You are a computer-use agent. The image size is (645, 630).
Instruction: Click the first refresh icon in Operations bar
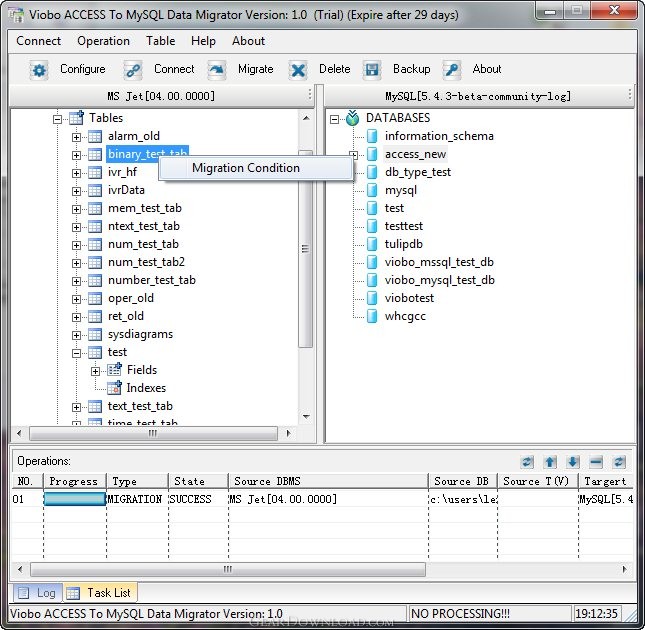(x=527, y=462)
